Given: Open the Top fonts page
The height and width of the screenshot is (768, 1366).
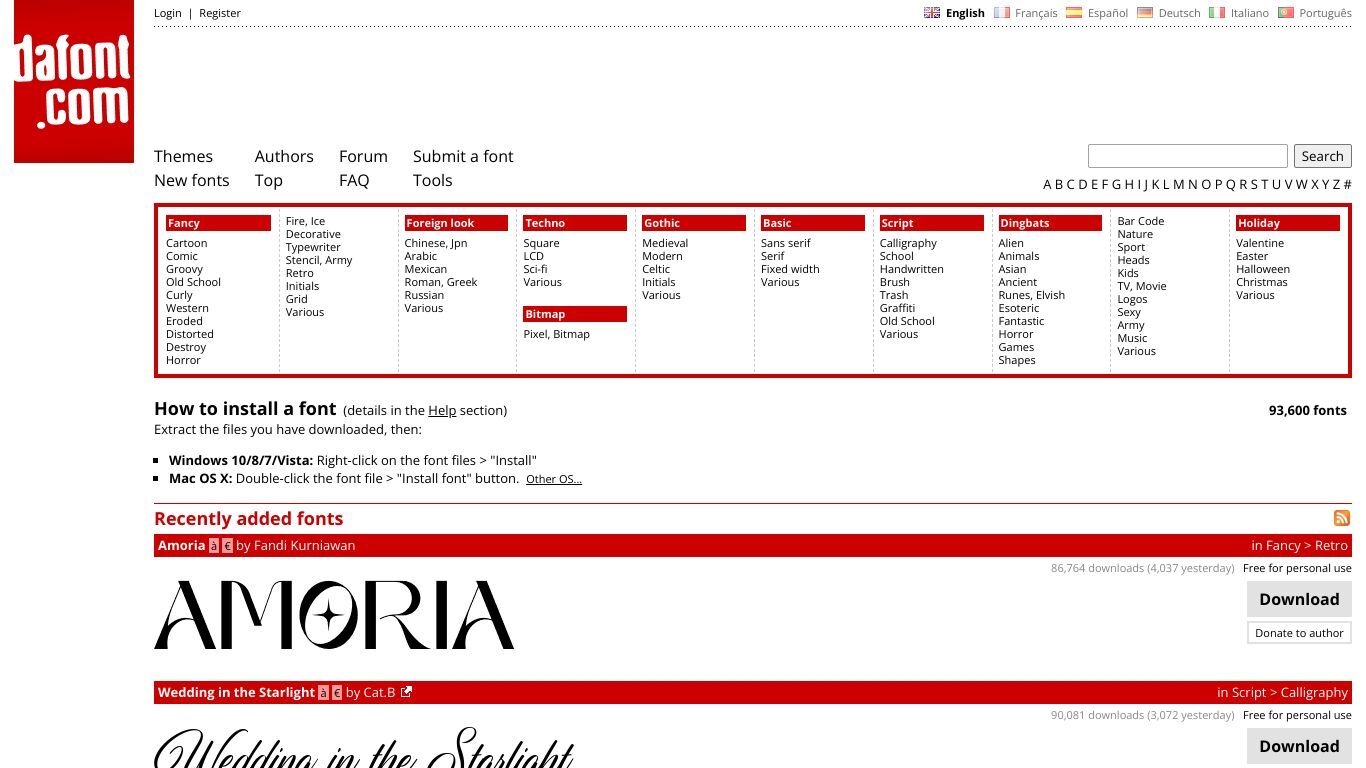Looking at the screenshot, I should [269, 180].
